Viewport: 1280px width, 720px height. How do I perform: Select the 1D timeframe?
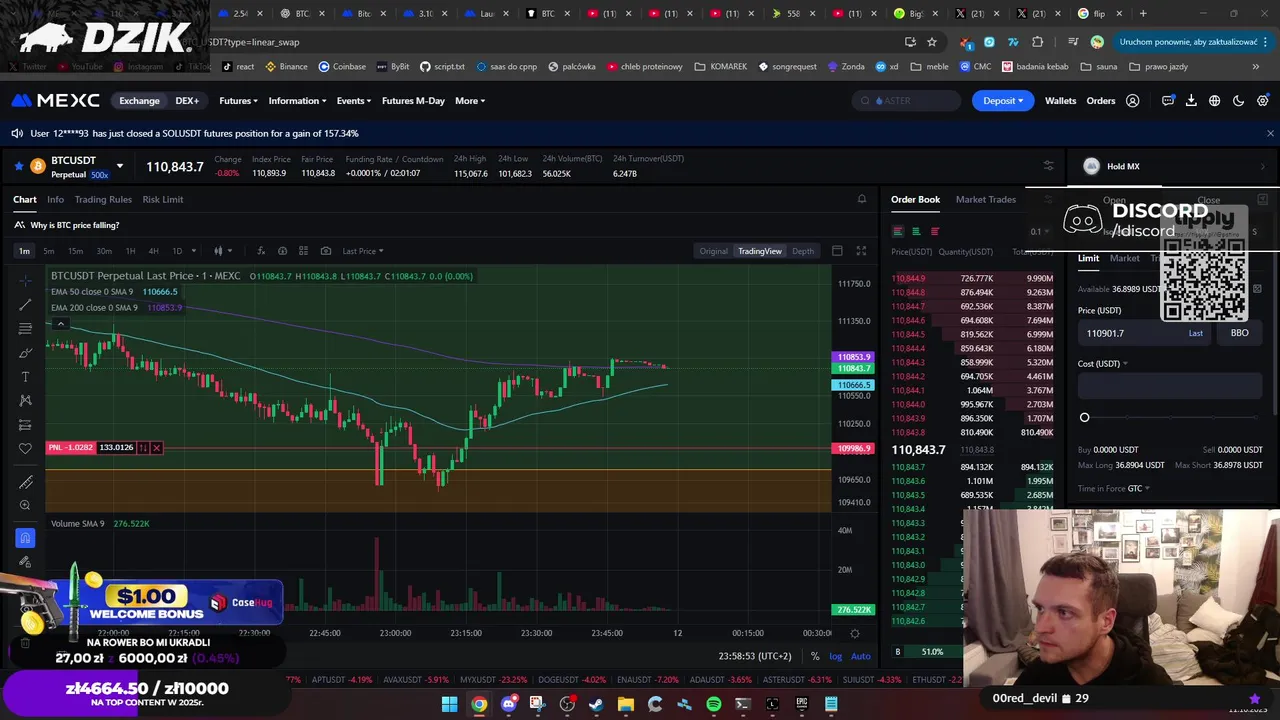(x=177, y=251)
